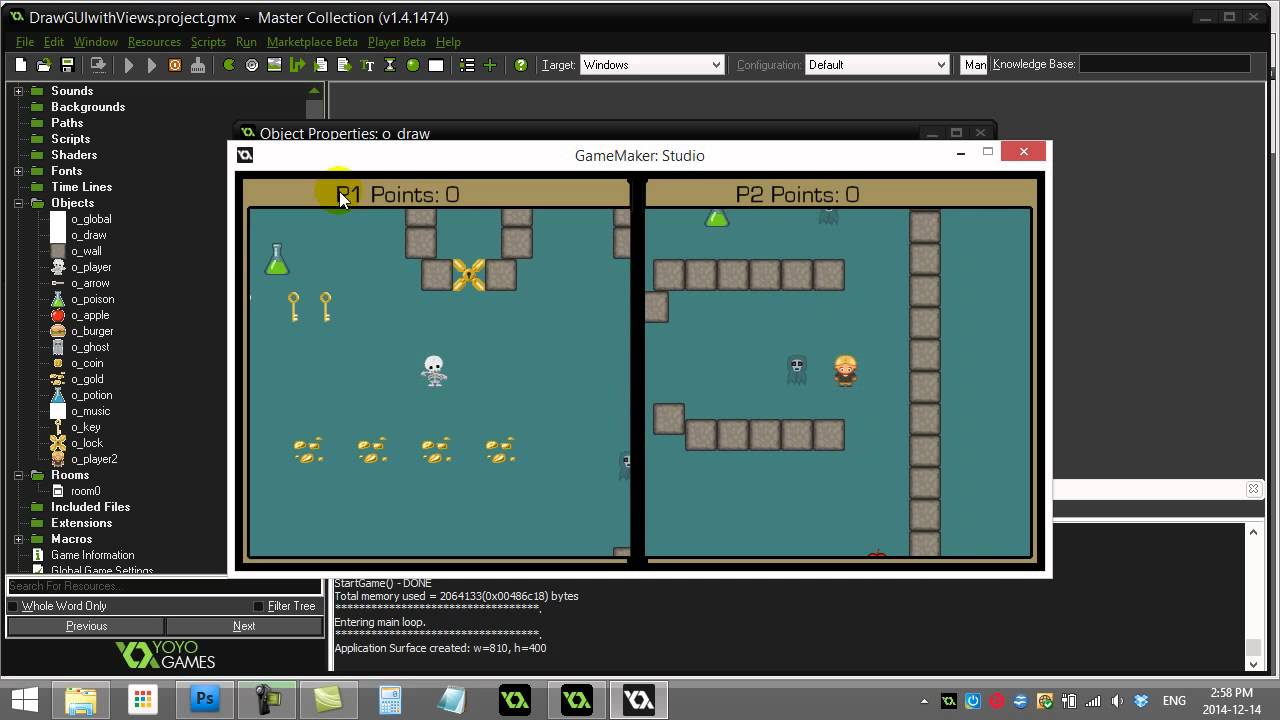Open the Marketplace Beta menu

(312, 42)
